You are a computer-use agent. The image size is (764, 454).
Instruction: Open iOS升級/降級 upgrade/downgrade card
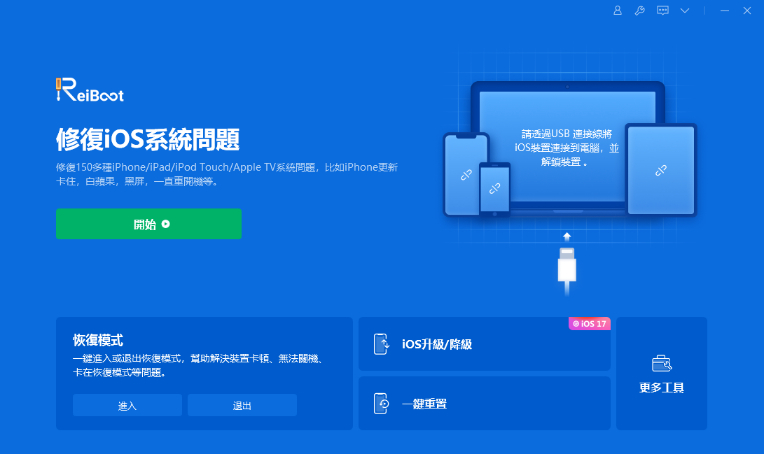click(x=484, y=344)
